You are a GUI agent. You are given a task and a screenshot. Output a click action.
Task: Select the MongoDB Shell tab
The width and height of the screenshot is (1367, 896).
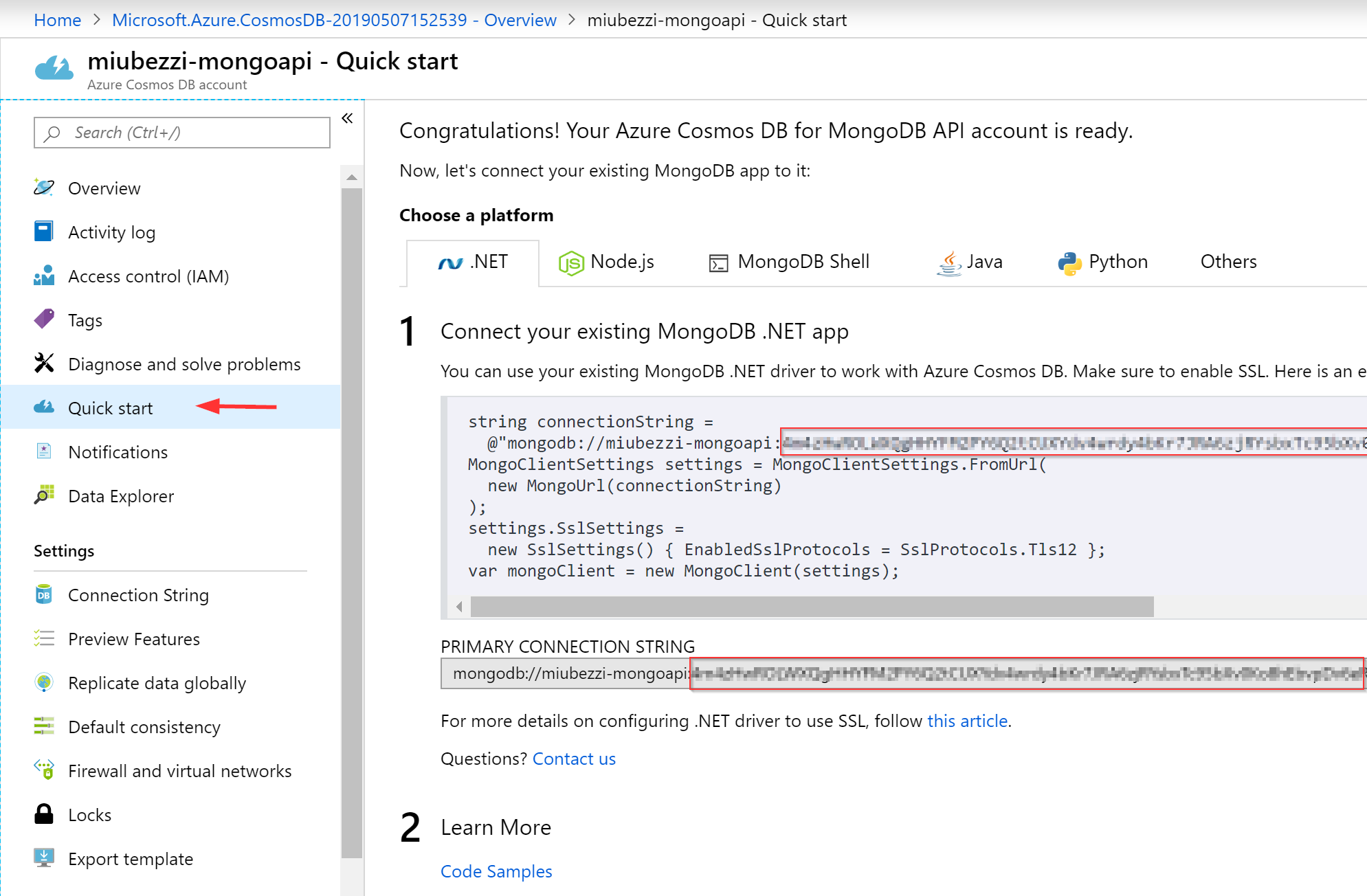coord(789,262)
